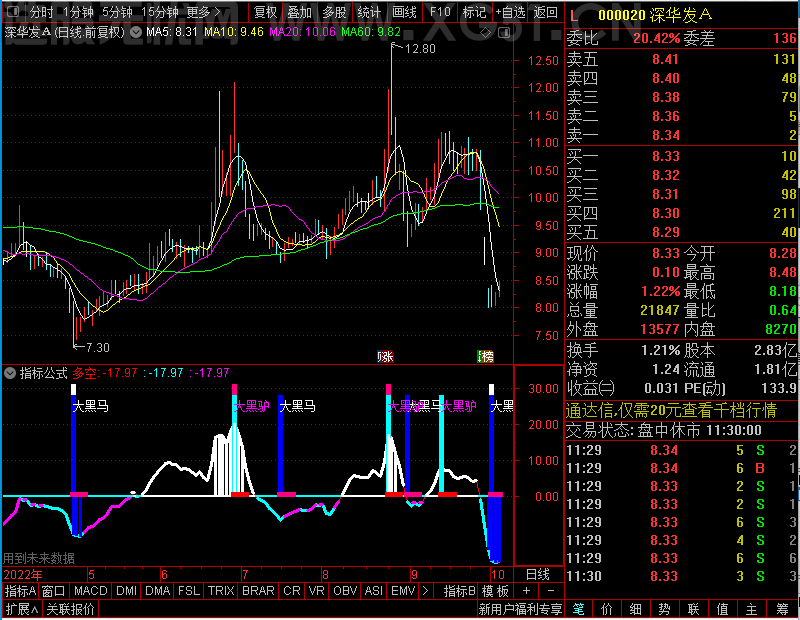The width and height of the screenshot is (800, 620).
Task: Switch indicator to OBV
Action: [345, 591]
